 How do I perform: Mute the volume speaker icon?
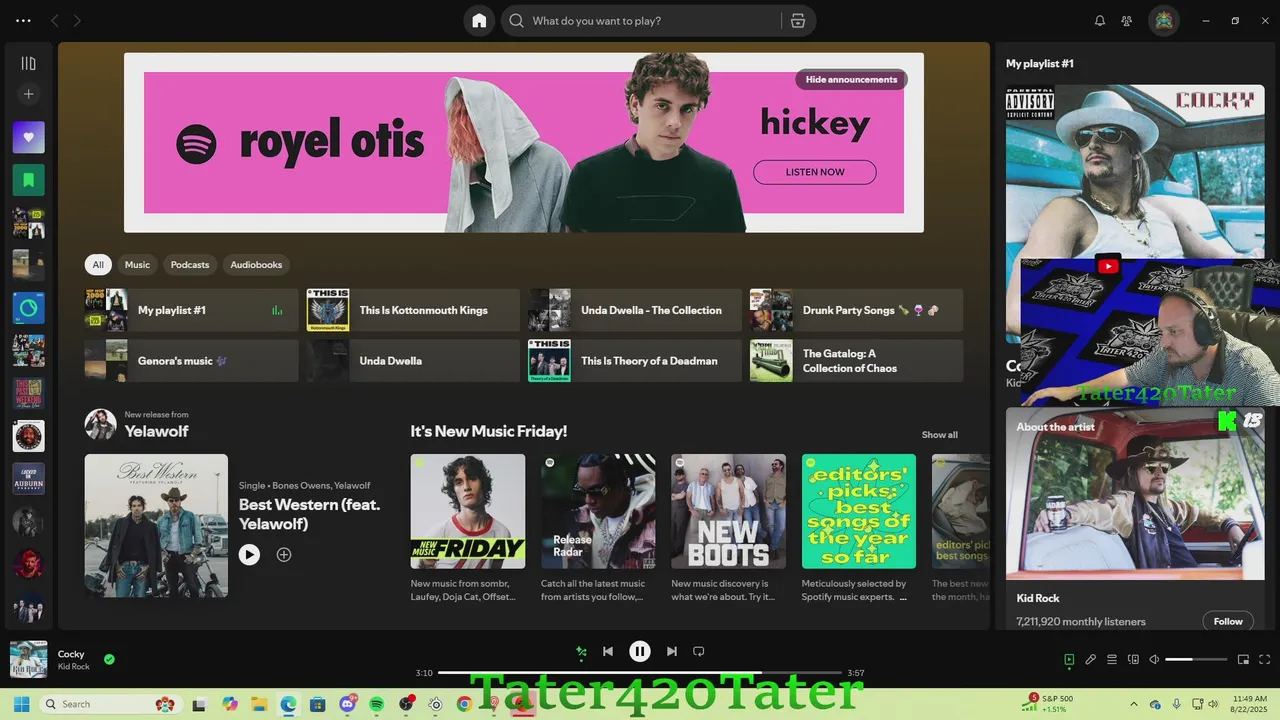pyautogui.click(x=1154, y=660)
